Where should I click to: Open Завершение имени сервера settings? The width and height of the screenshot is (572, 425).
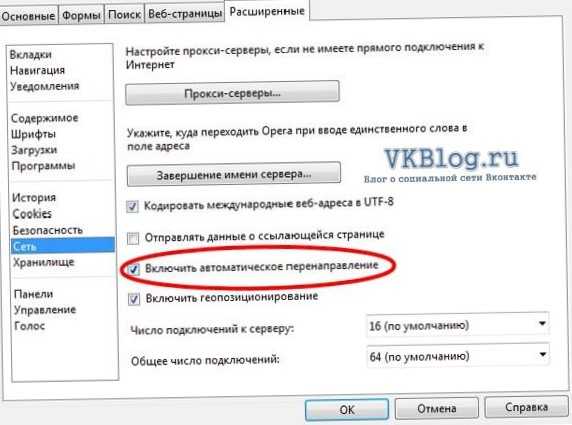pos(234,174)
